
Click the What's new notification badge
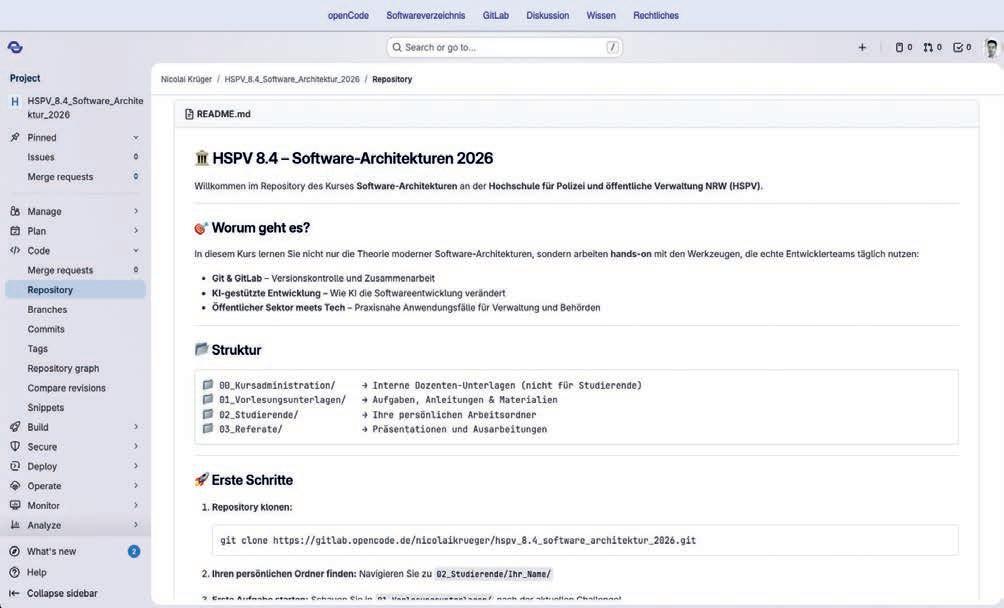click(x=134, y=551)
